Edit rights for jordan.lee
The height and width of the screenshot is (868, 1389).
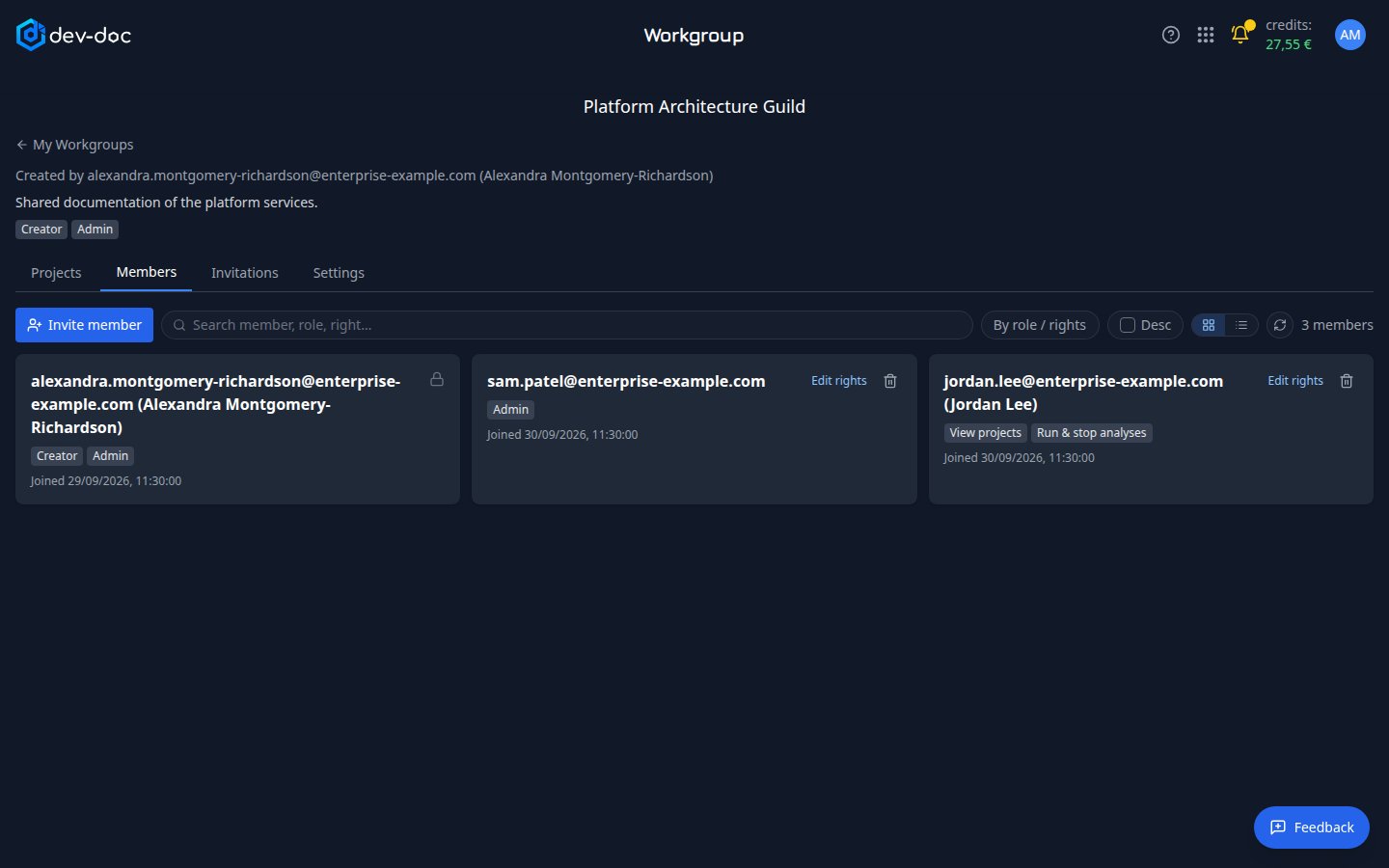click(x=1295, y=381)
